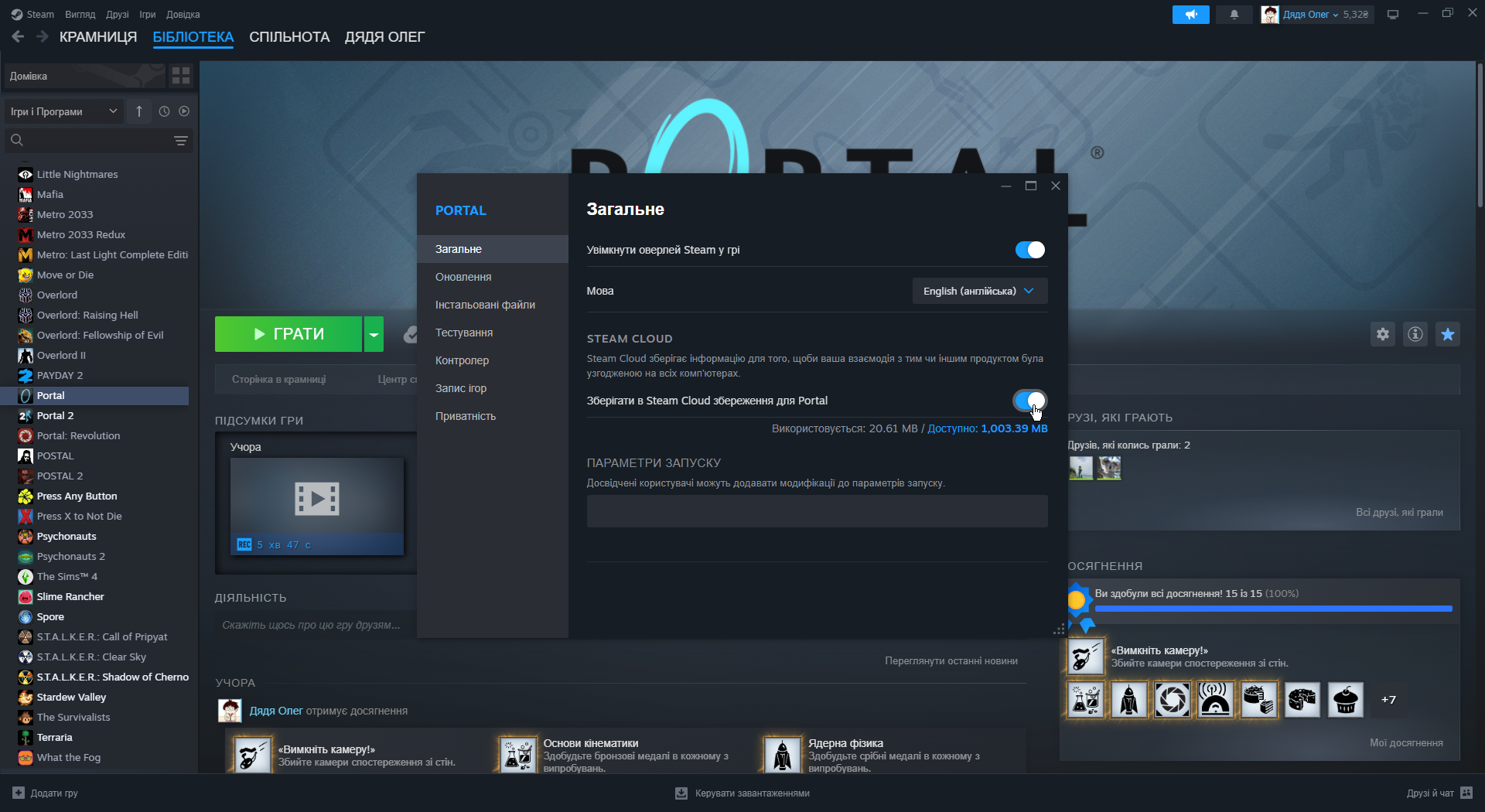Click the Aperture logo achievement icon

(x=1173, y=700)
